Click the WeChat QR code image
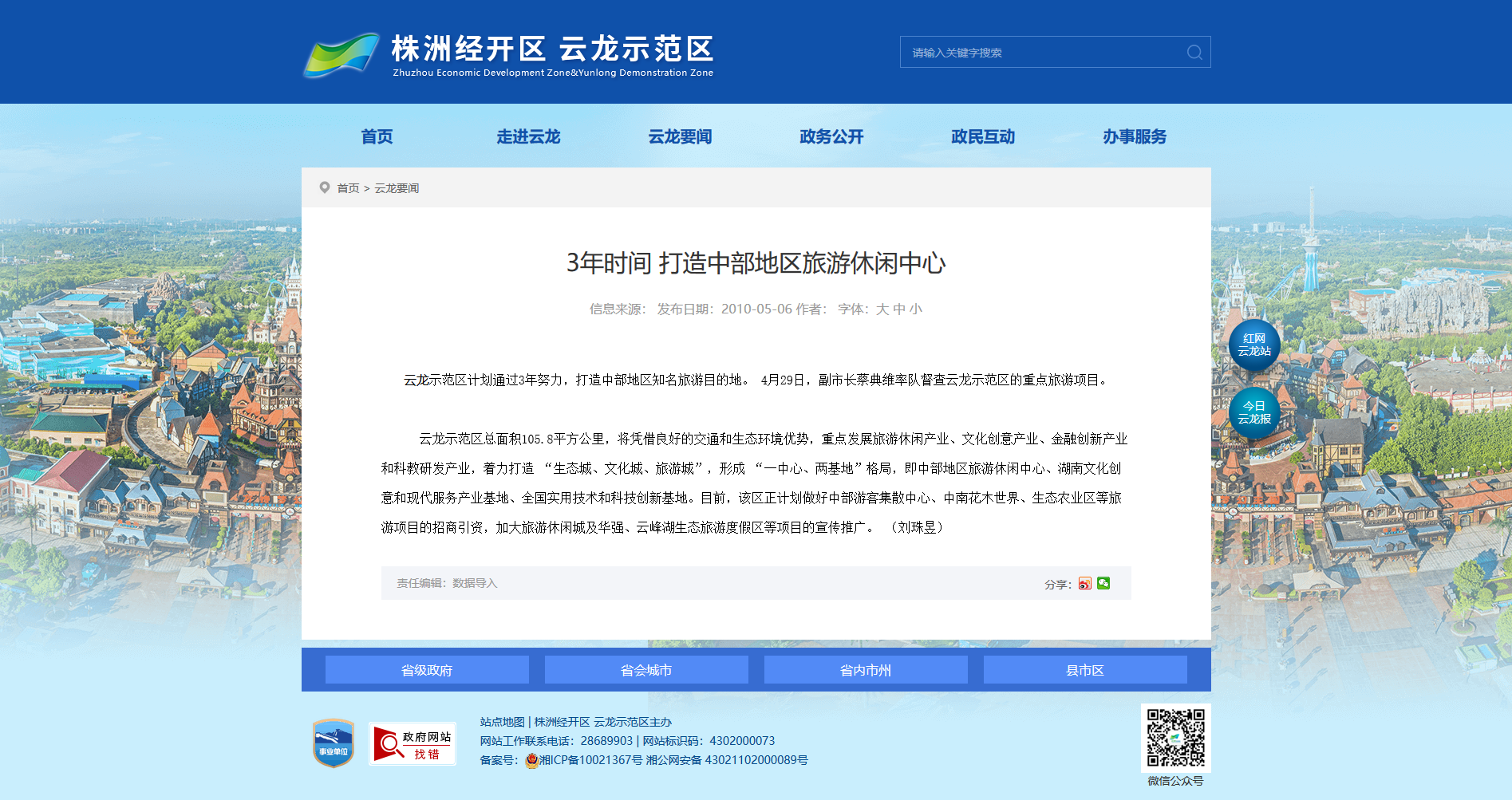This screenshot has height=800, width=1512. (1175, 738)
